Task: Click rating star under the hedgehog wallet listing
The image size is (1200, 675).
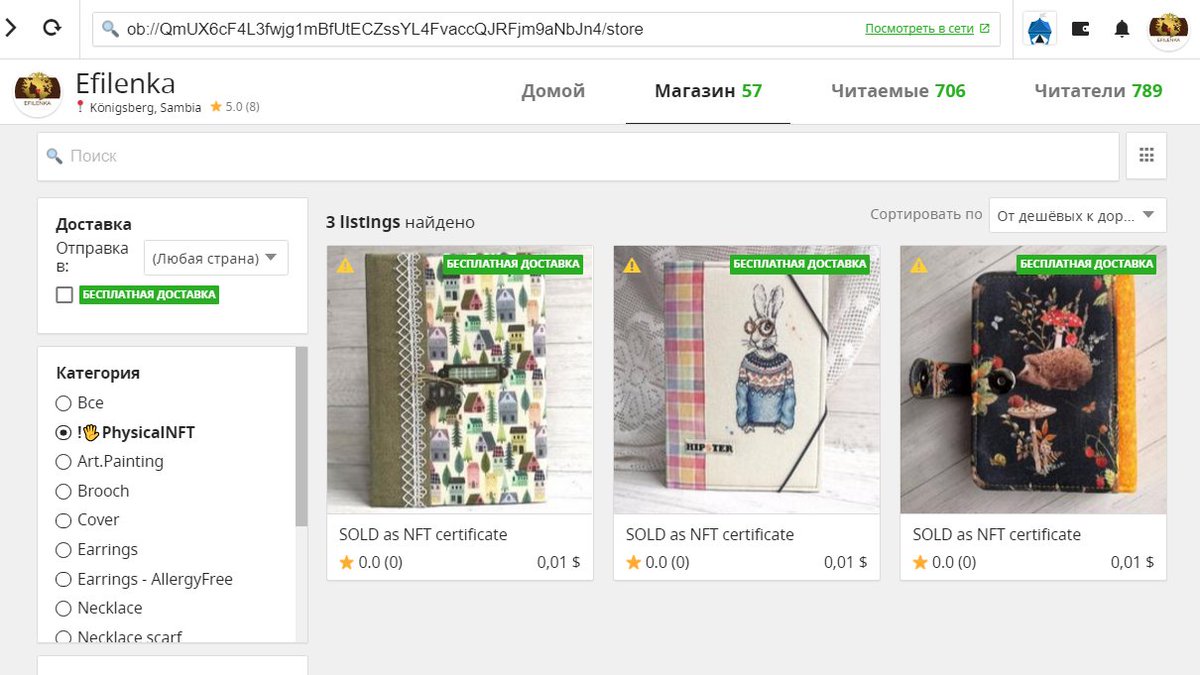Action: click(920, 562)
